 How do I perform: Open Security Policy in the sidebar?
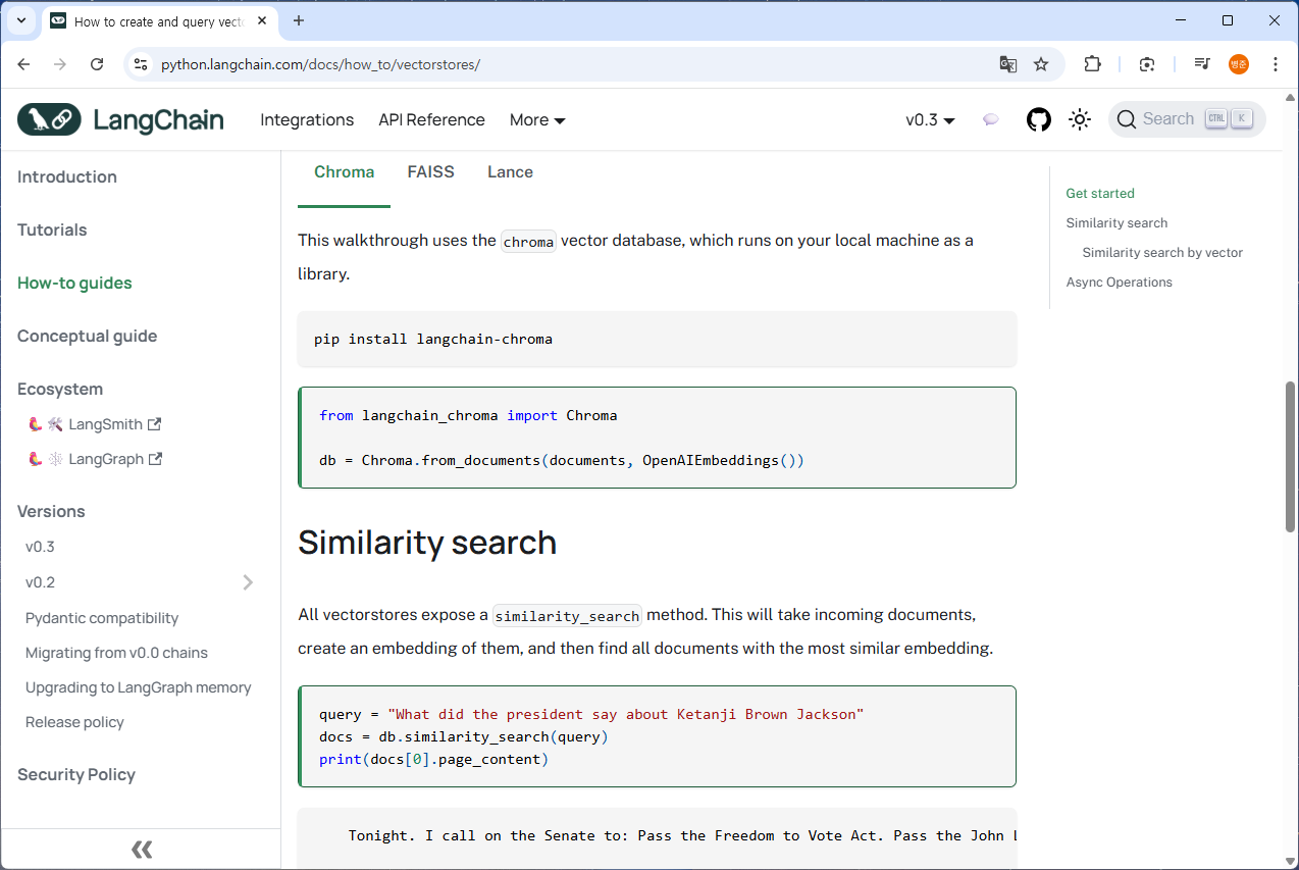click(x=76, y=775)
